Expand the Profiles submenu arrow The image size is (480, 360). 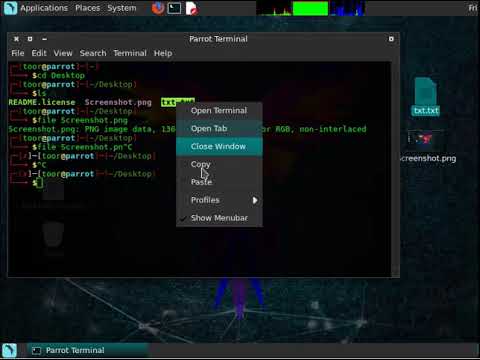click(x=255, y=200)
